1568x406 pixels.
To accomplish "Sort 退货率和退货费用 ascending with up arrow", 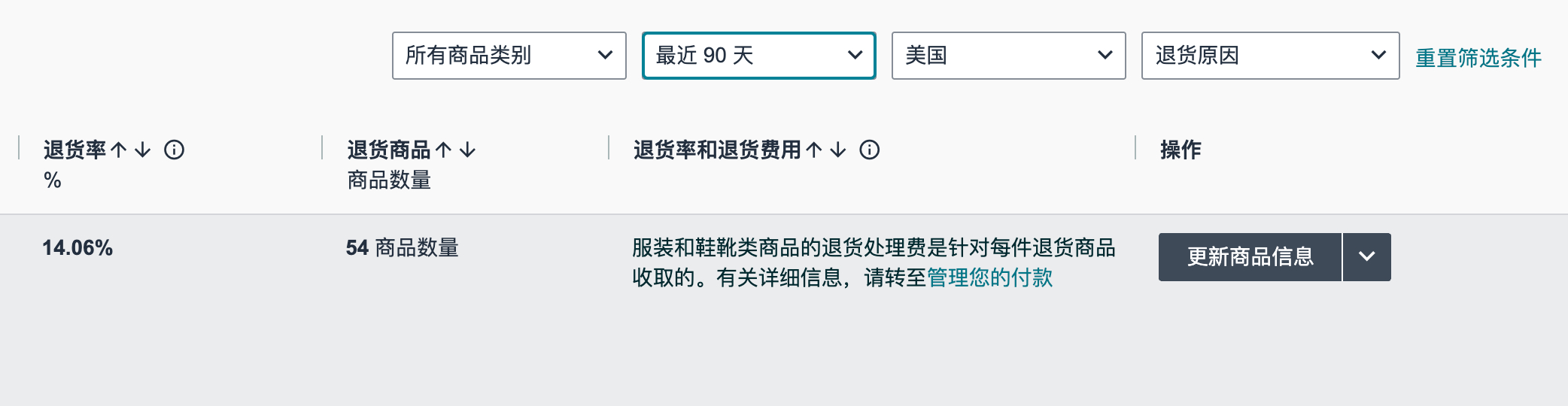I will (814, 150).
